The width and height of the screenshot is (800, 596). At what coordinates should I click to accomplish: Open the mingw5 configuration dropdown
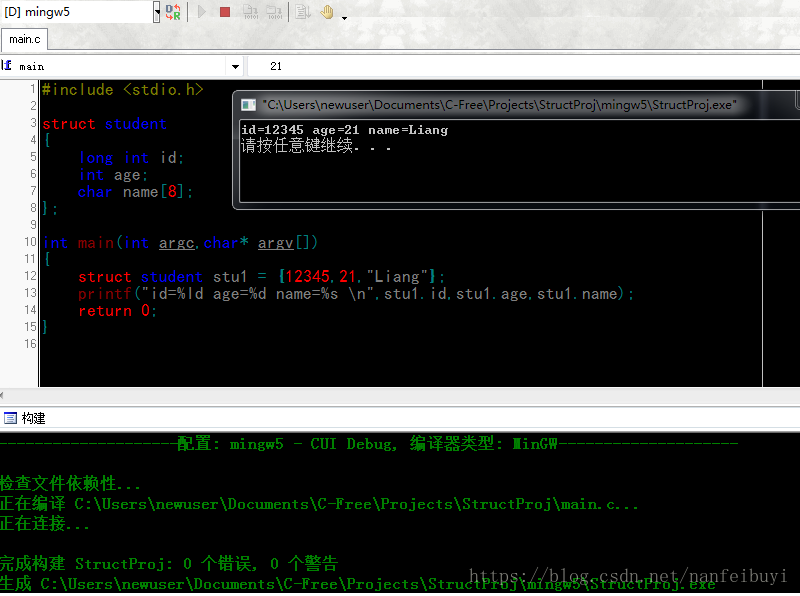click(157, 12)
